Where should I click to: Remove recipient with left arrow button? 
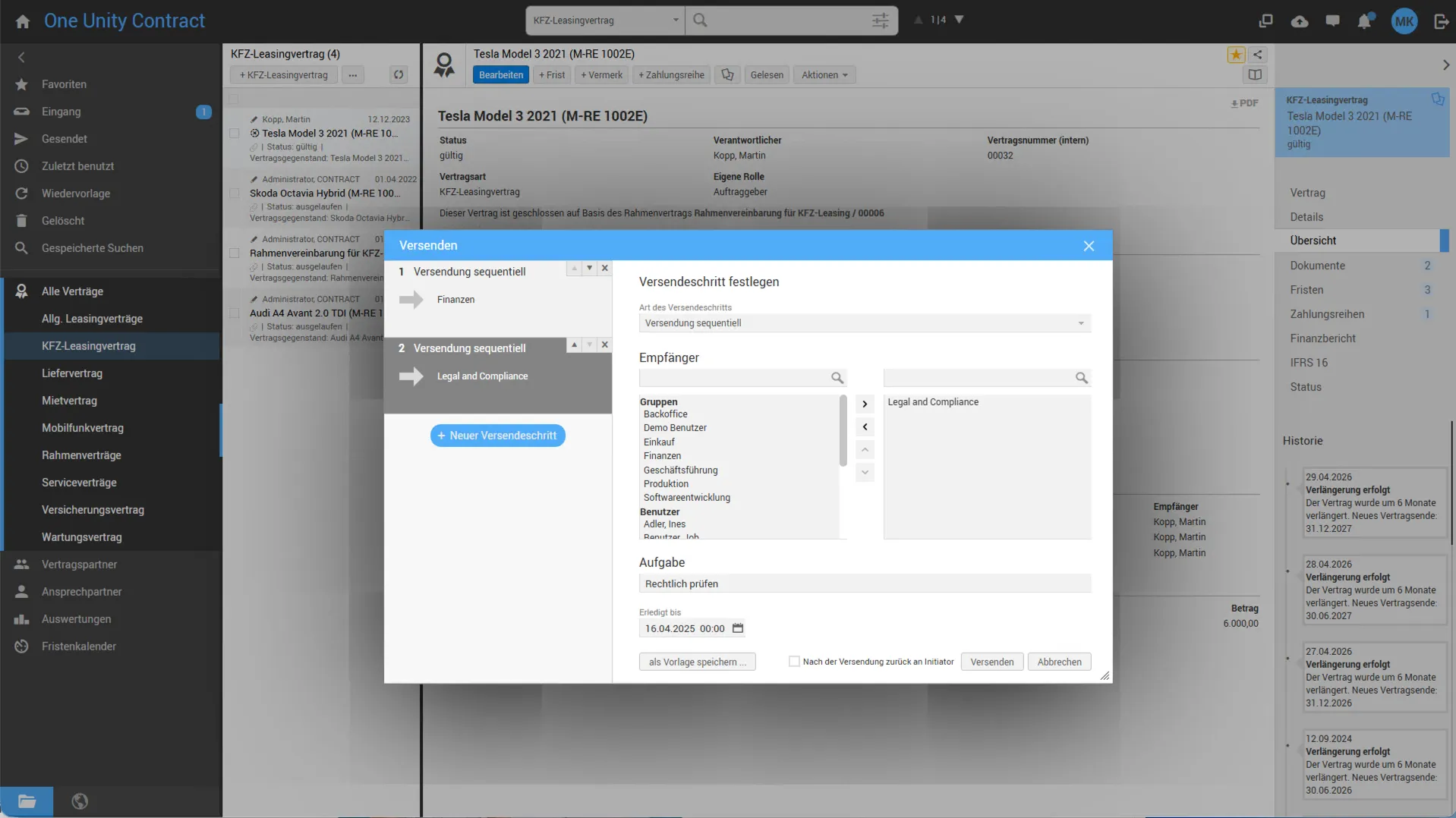(865, 426)
